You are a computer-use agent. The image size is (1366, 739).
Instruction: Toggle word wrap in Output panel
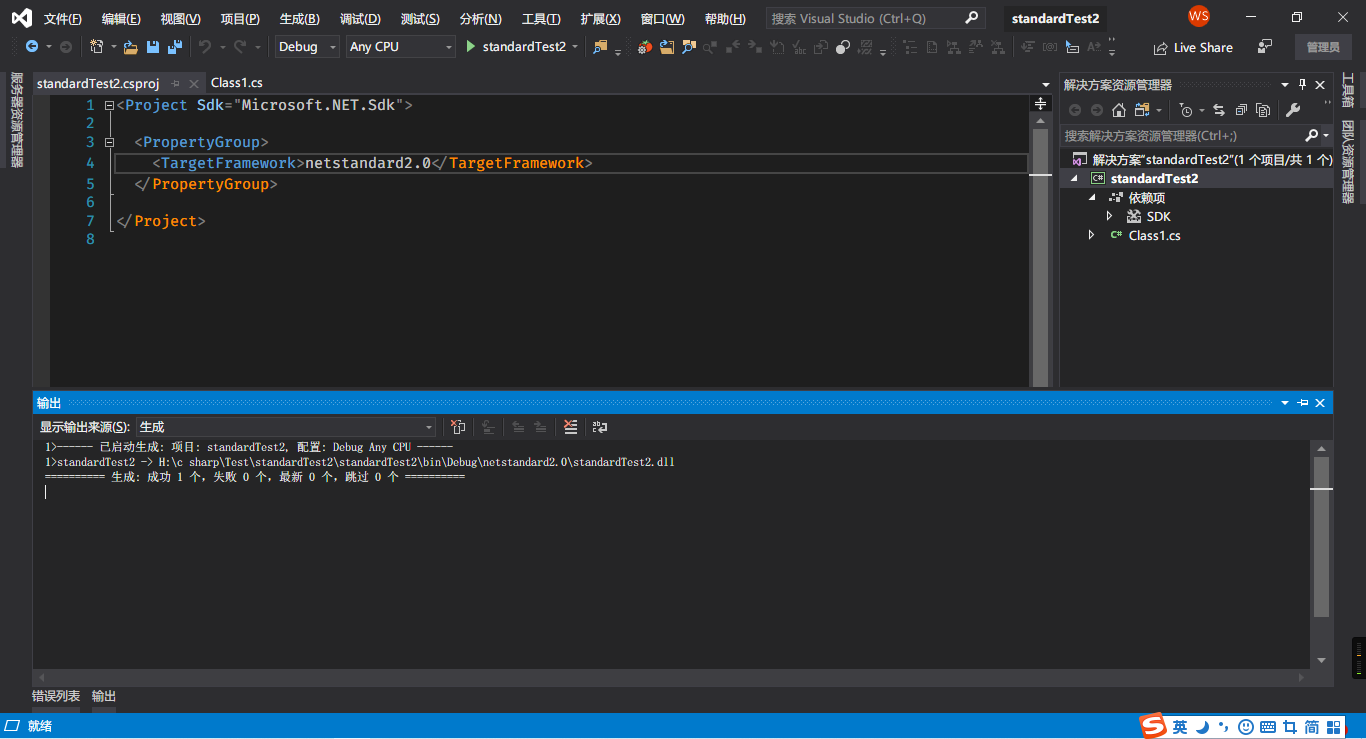point(600,427)
